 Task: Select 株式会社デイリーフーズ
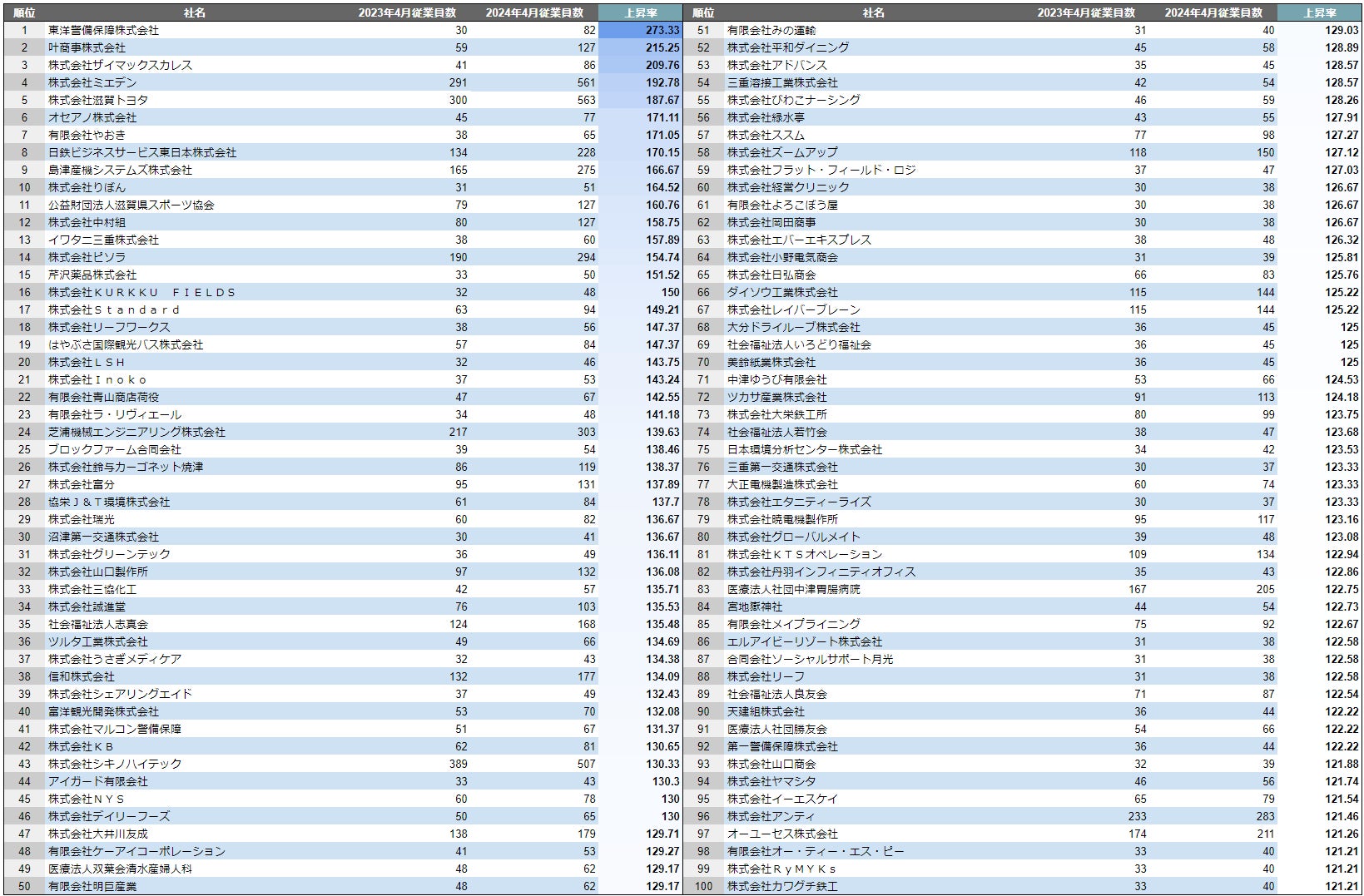pos(109,816)
